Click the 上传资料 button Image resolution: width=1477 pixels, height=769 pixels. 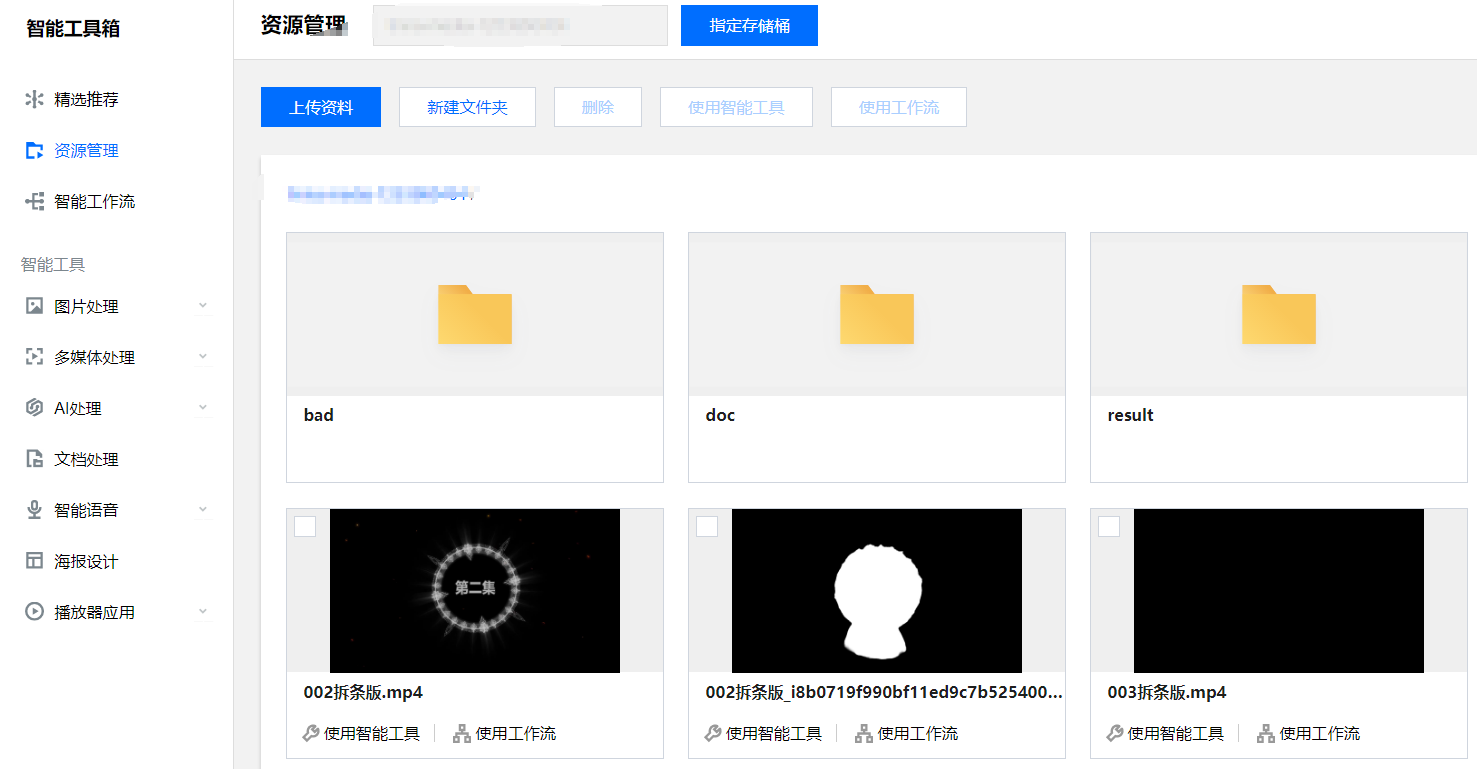click(321, 107)
